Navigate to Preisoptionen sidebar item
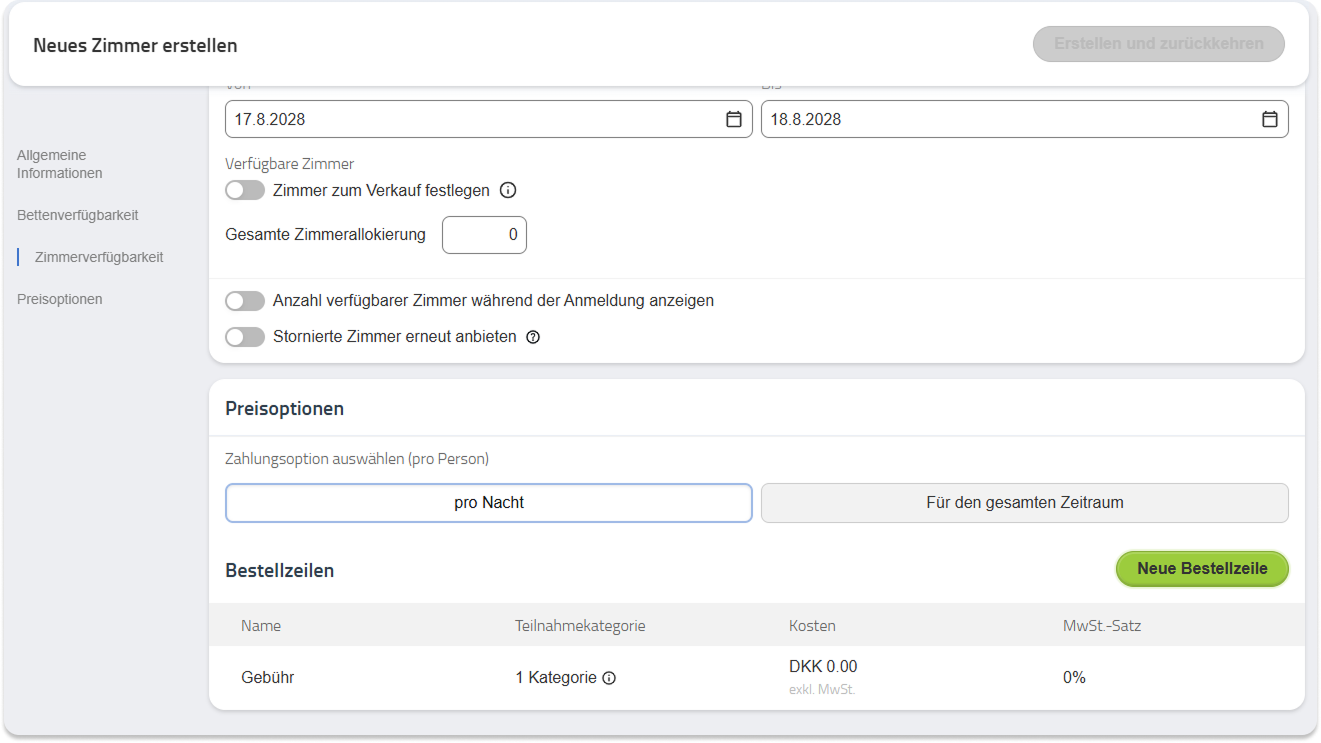 point(60,299)
